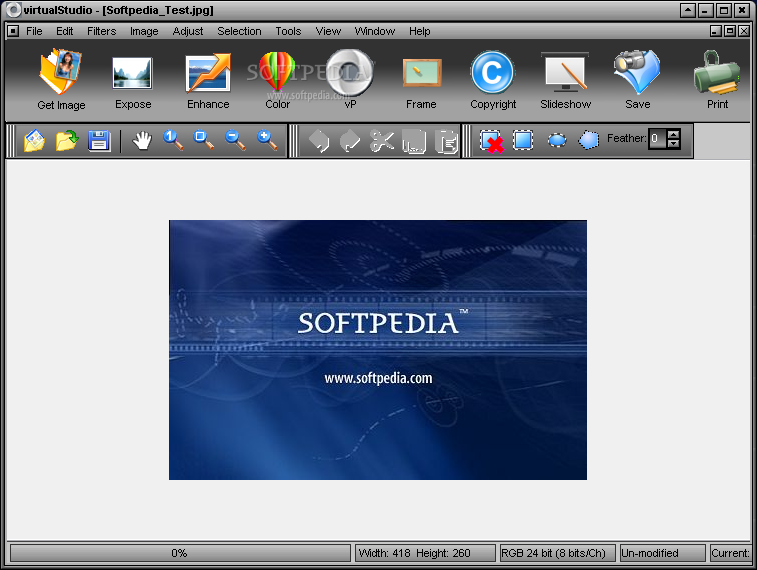Click the Redo arrow
The image size is (757, 570).
point(350,141)
